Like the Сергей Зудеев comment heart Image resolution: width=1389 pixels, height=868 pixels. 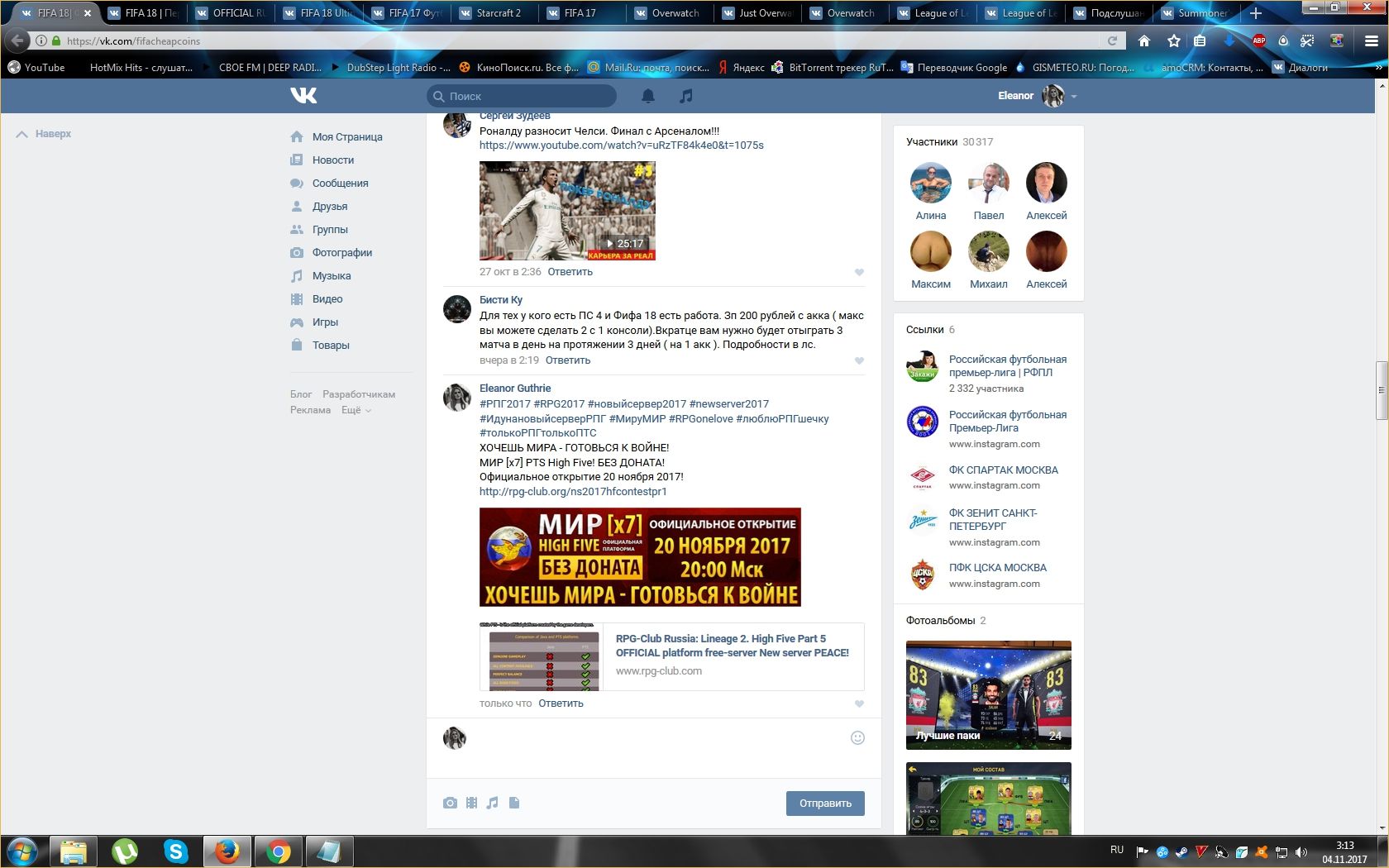tap(859, 272)
